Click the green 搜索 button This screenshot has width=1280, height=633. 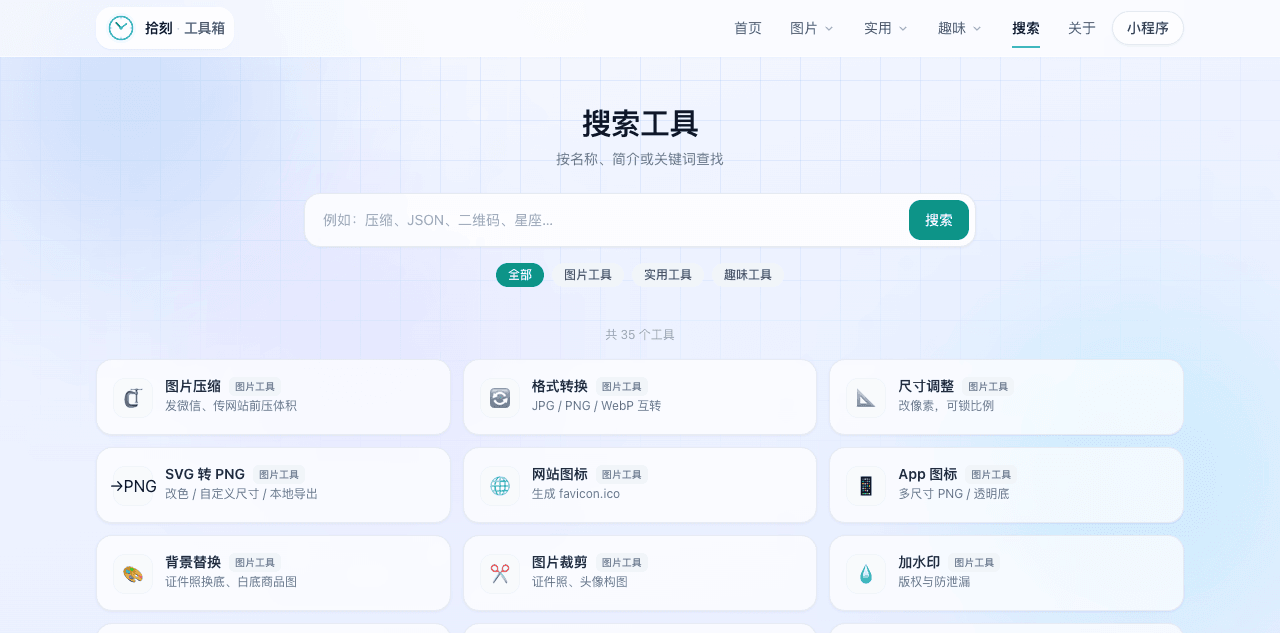click(x=939, y=220)
